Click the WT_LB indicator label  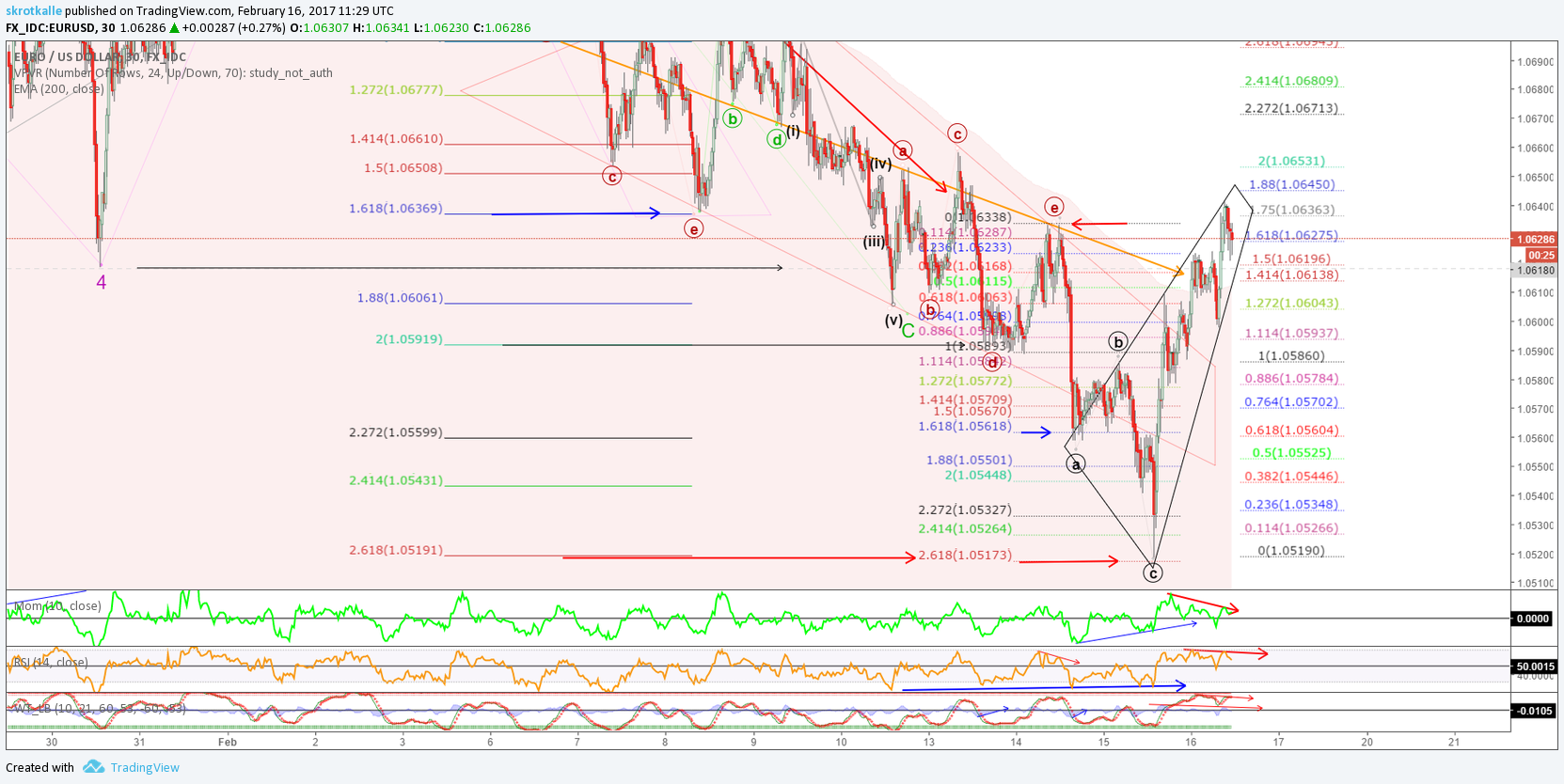[x=100, y=708]
